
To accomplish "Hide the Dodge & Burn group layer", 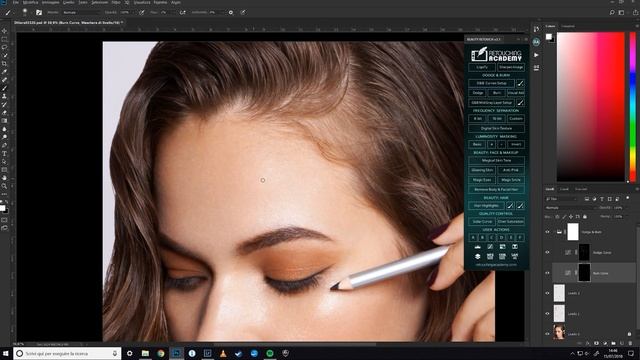I will coord(547,232).
